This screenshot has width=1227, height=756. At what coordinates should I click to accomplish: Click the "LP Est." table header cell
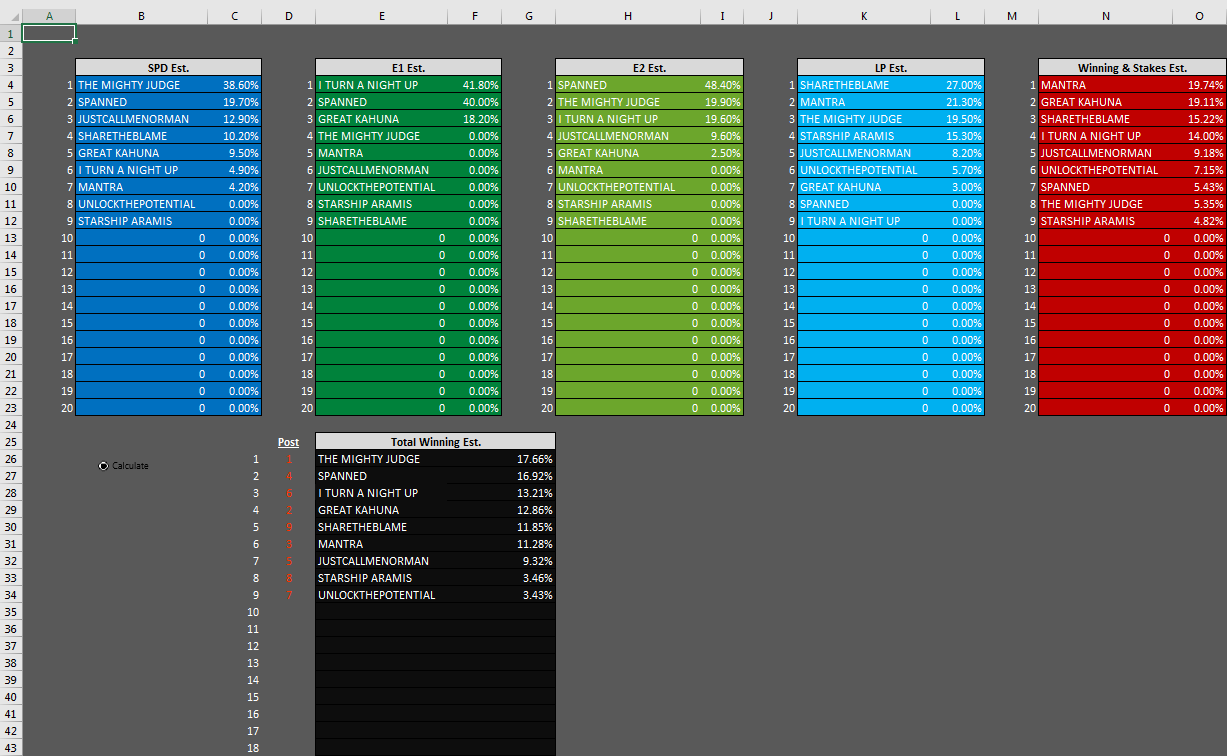click(890, 68)
